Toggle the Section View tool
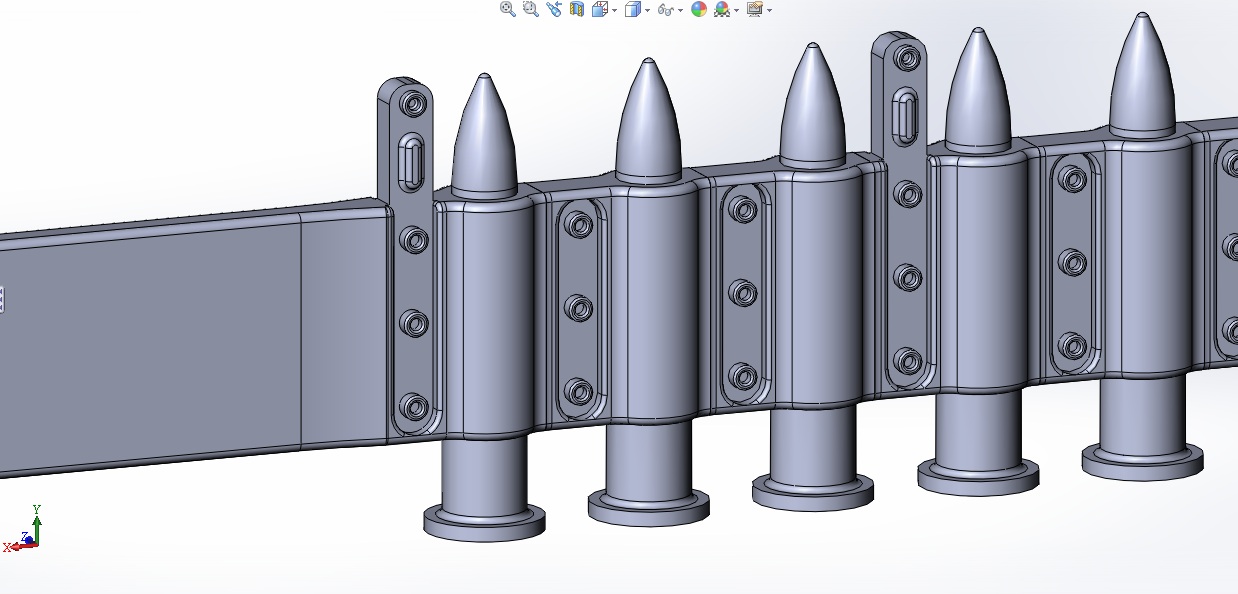Viewport: 1238px width, 594px height. coord(576,9)
